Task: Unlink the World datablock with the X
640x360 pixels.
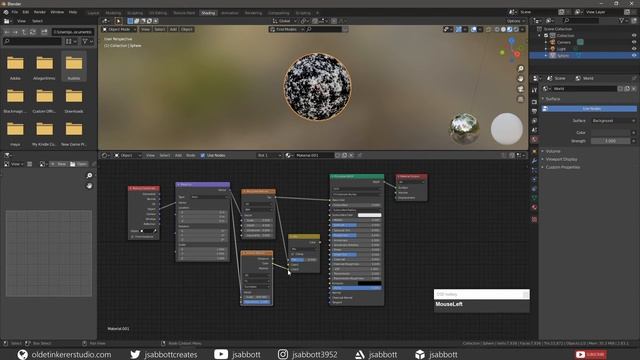Action: 633,89
